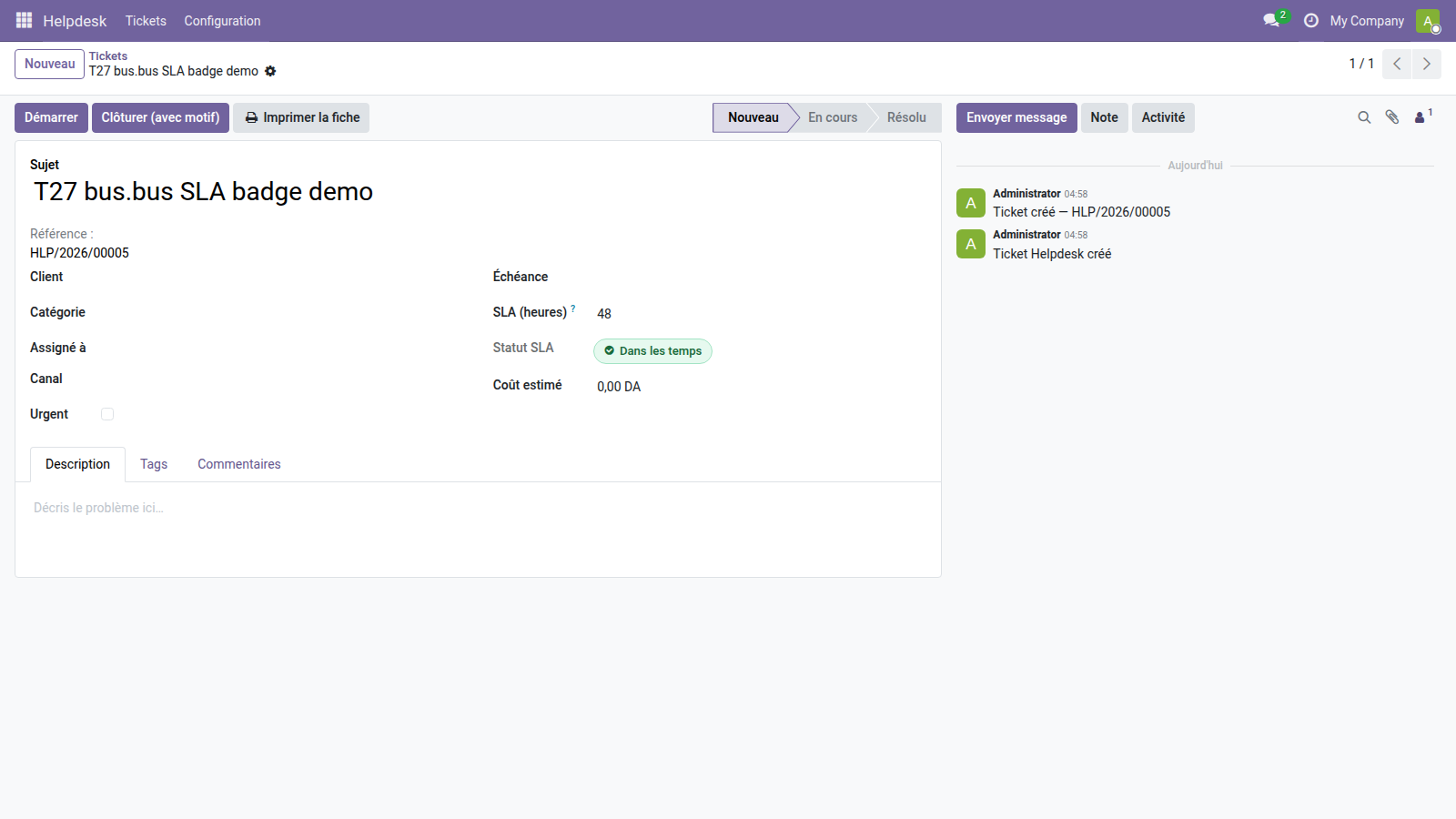Image resolution: width=1456 pixels, height=819 pixels.
Task: Open SLA (heures) help tooltip
Action: pyautogui.click(x=574, y=307)
